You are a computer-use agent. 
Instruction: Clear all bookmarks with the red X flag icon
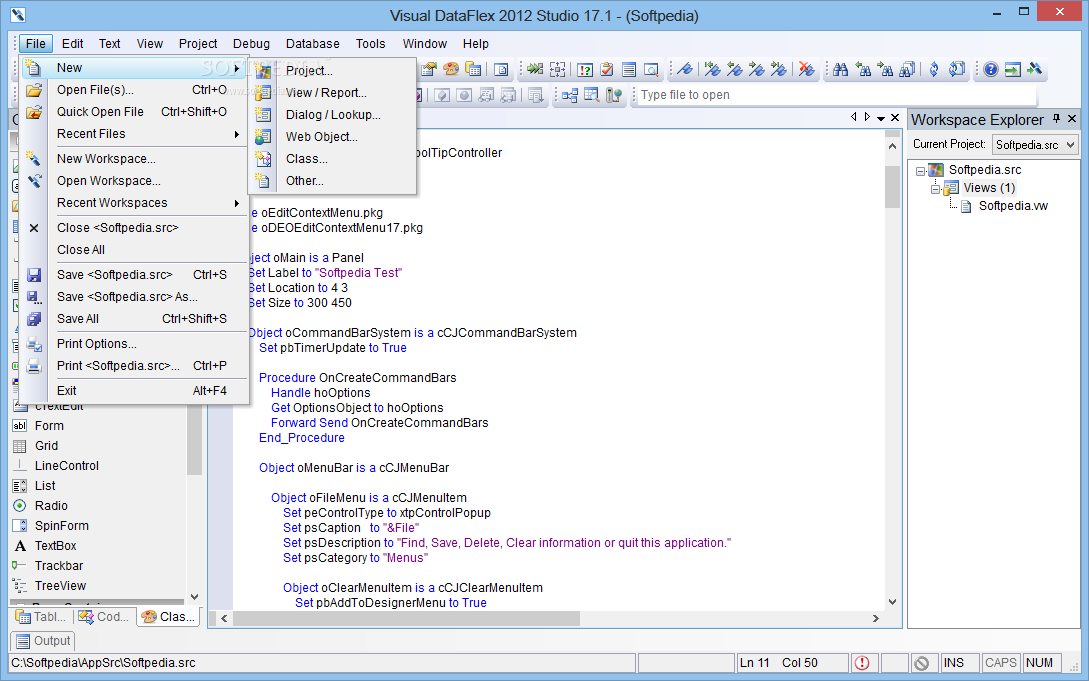coord(806,69)
